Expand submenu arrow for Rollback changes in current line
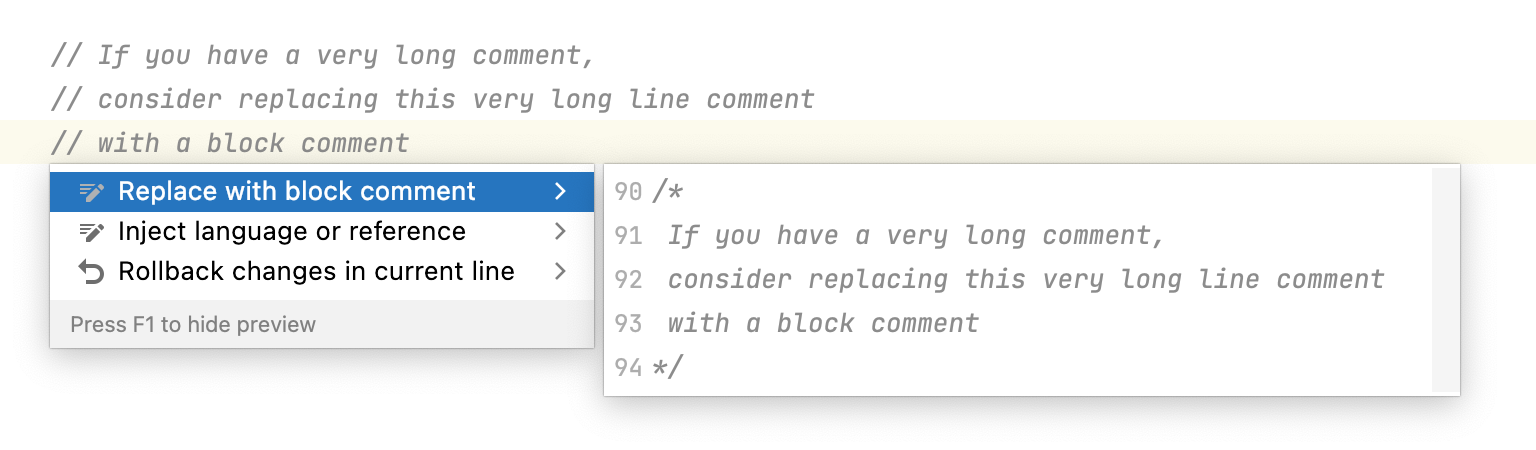 (560, 272)
